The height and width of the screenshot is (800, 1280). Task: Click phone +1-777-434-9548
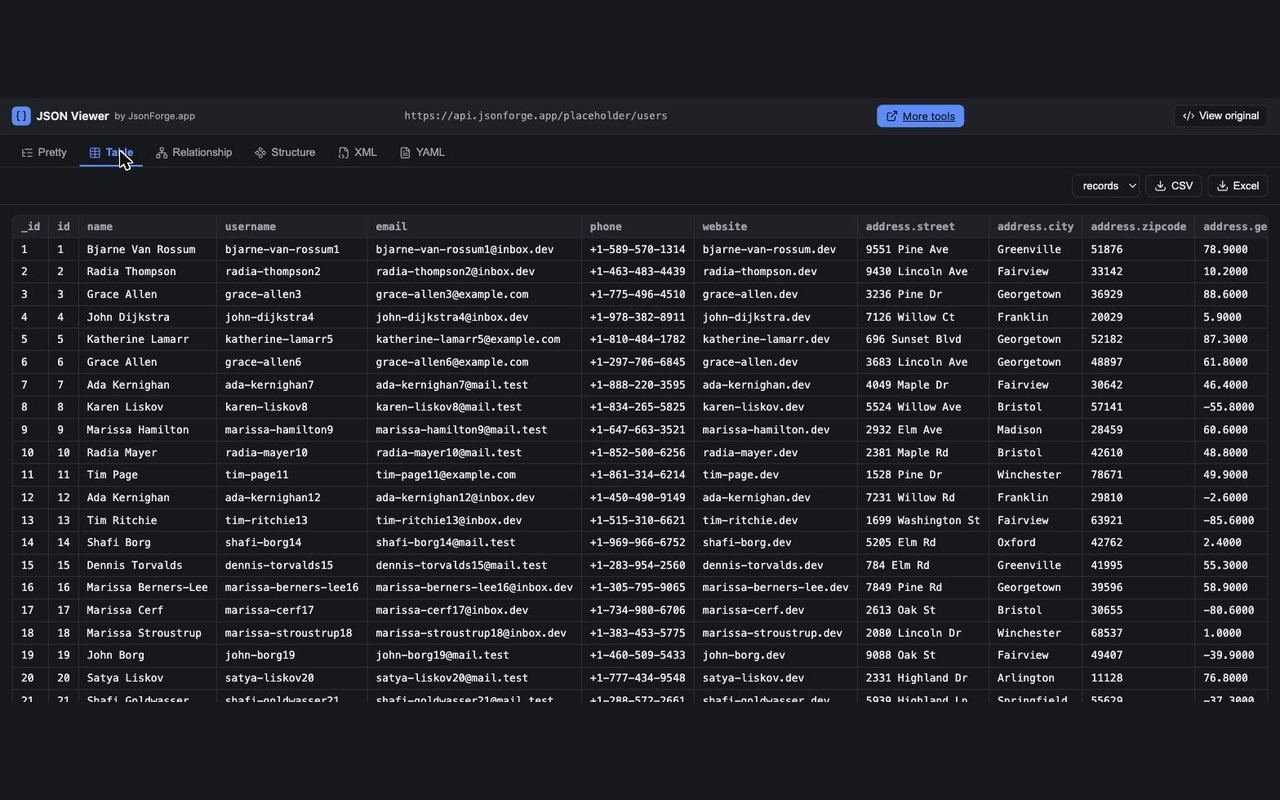(x=638, y=678)
